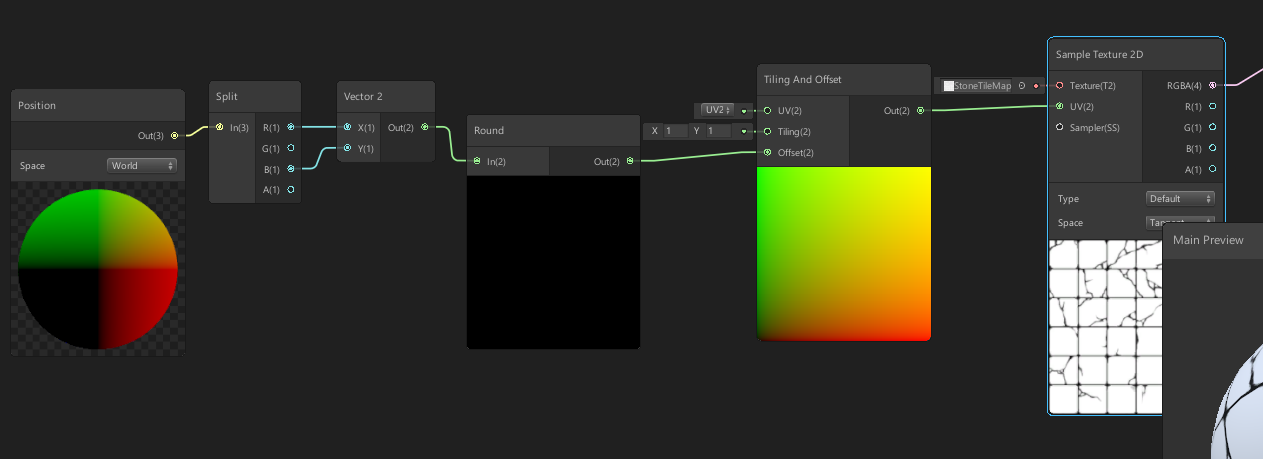Image resolution: width=1263 pixels, height=459 pixels.
Task: Click the Split node R(1) output port
Action: (x=291, y=127)
